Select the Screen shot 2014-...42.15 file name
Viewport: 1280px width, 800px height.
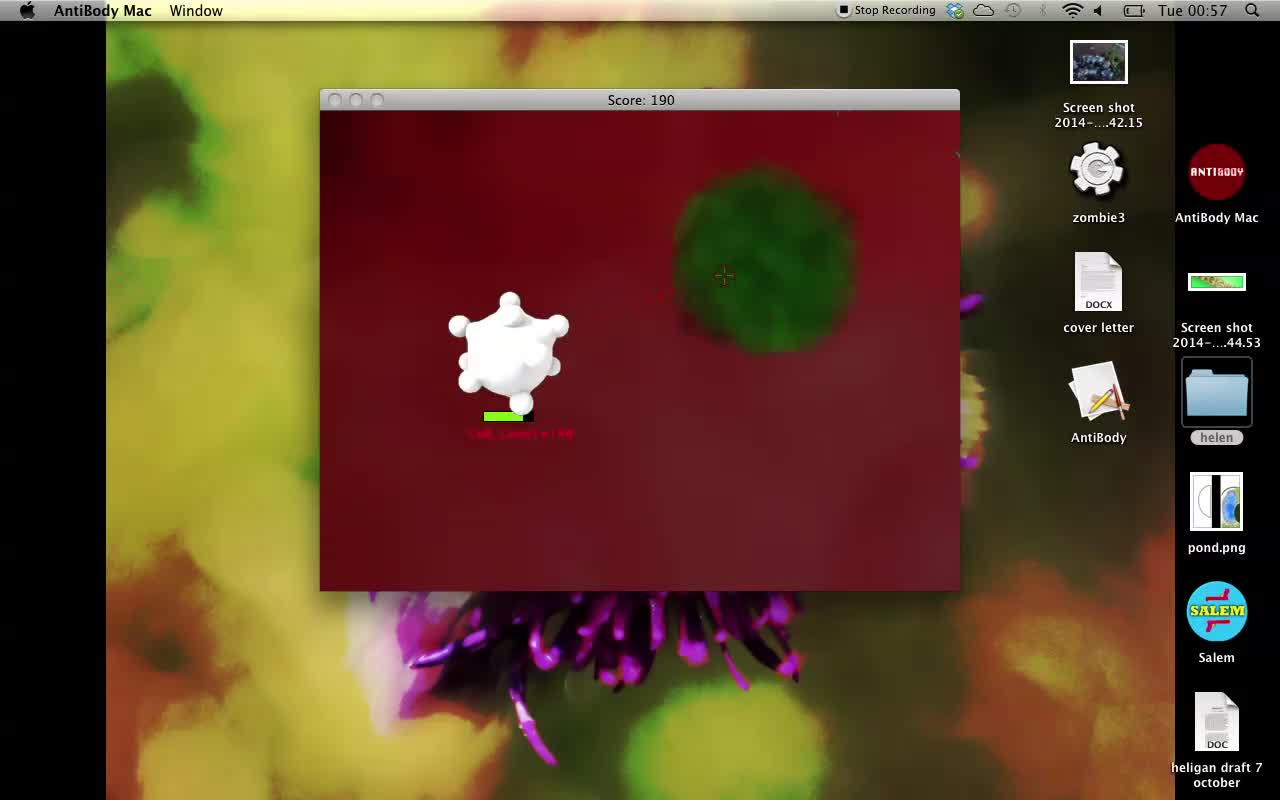click(1098, 115)
